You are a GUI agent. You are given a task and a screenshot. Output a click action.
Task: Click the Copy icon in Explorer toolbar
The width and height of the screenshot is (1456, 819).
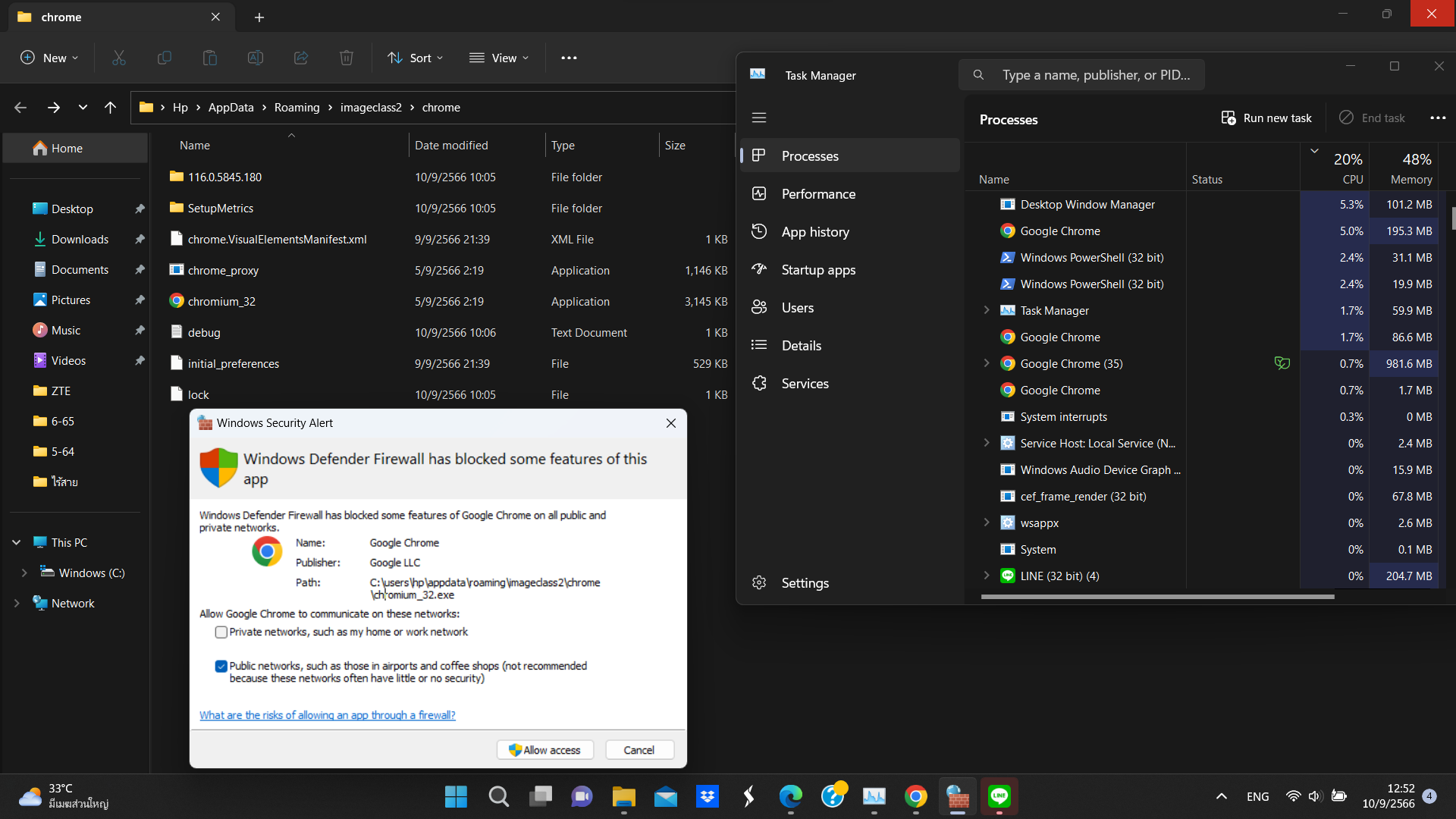(165, 58)
